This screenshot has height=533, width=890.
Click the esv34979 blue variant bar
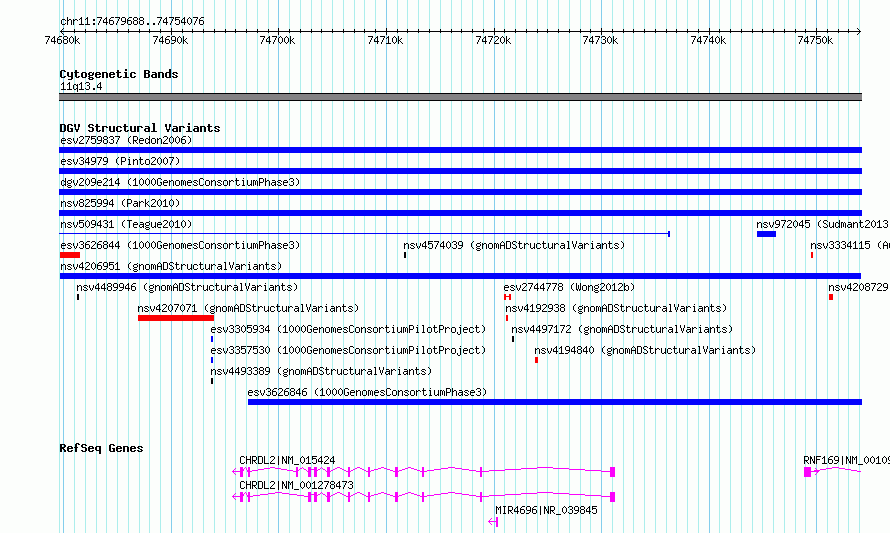click(x=460, y=171)
